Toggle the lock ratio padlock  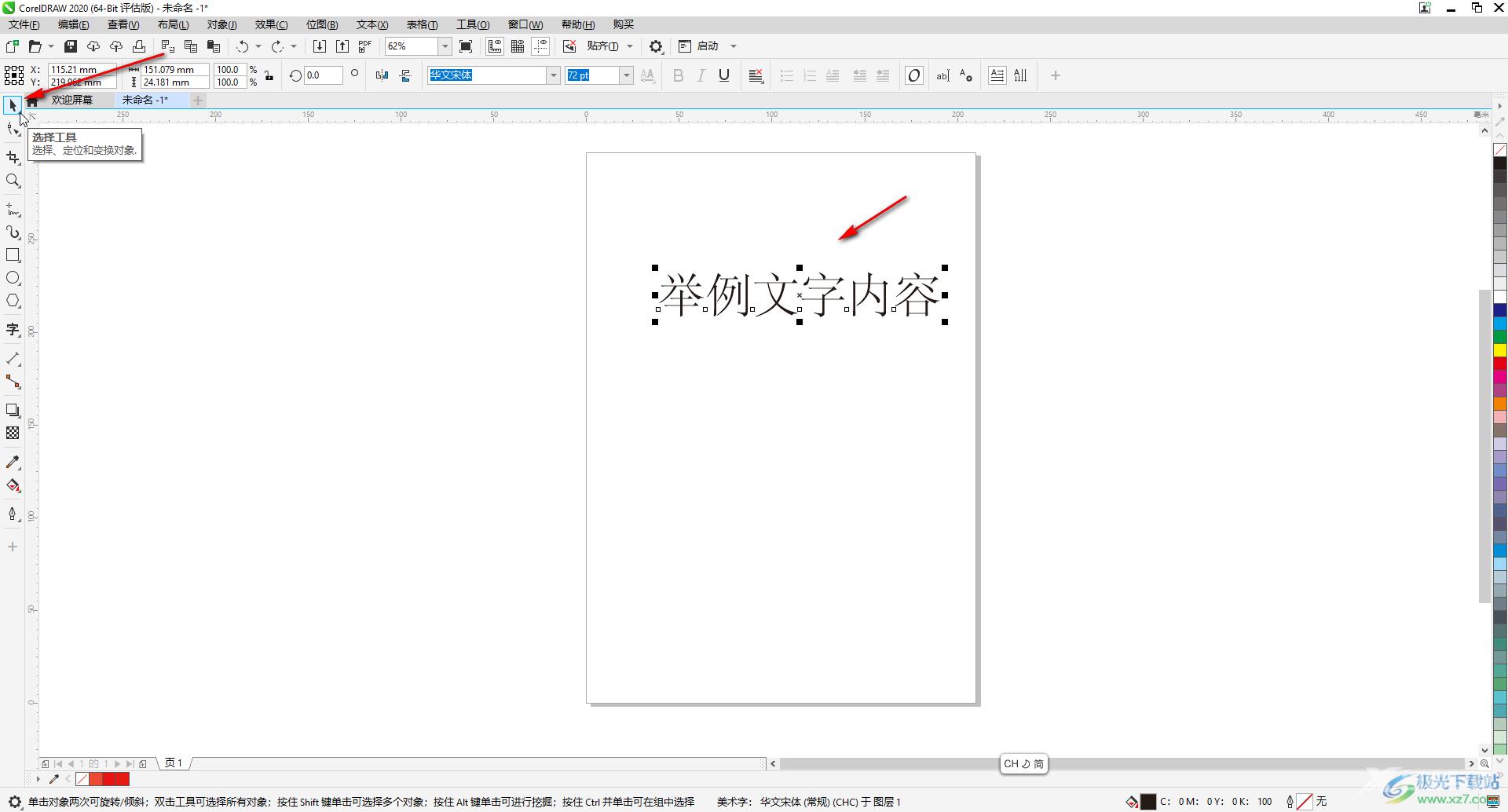pyautogui.click(x=269, y=75)
